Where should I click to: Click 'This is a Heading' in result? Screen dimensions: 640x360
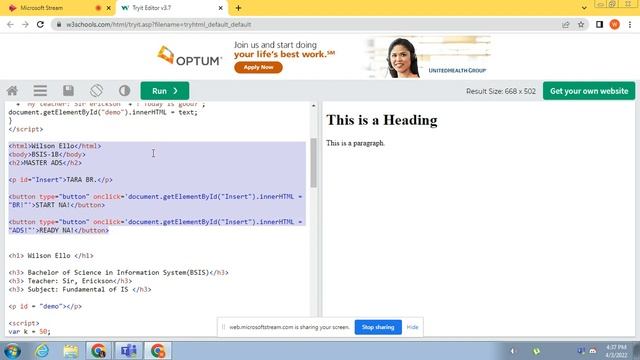(x=382, y=120)
